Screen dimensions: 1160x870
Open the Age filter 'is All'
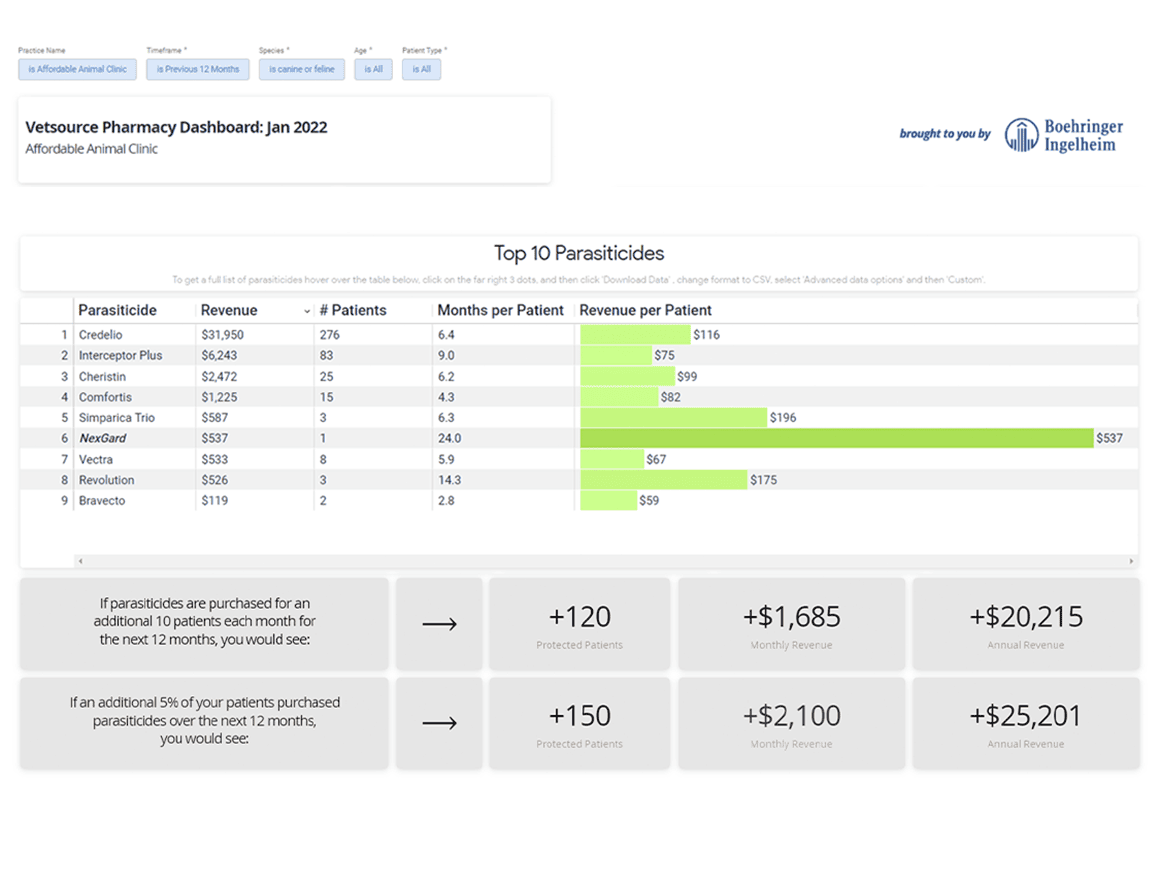click(x=373, y=70)
